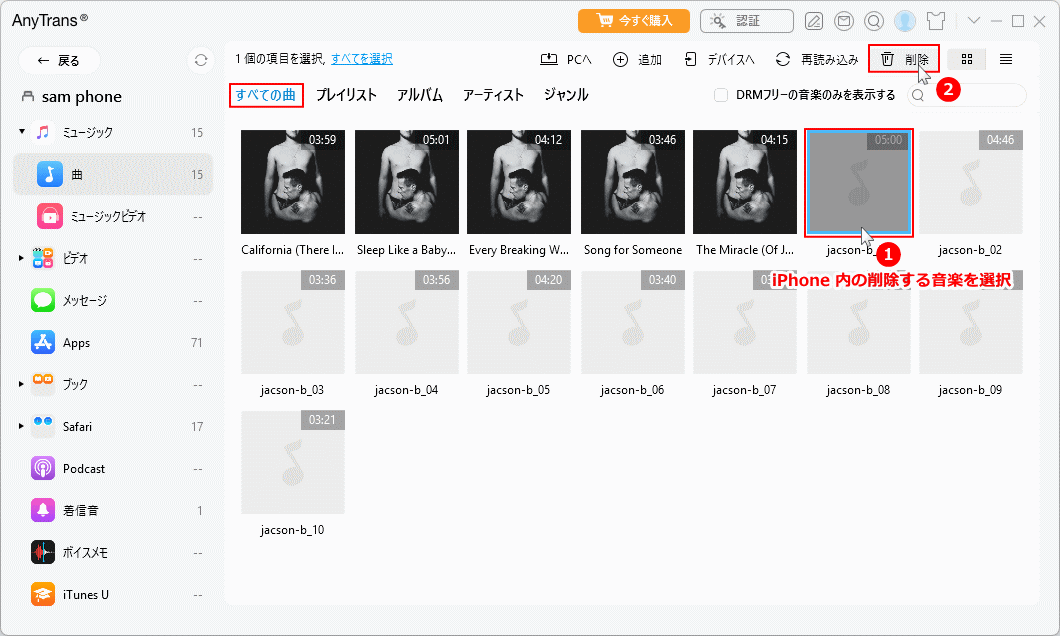Select the 曲 songs icon in sidebar
1060x636 pixels.
(49, 174)
